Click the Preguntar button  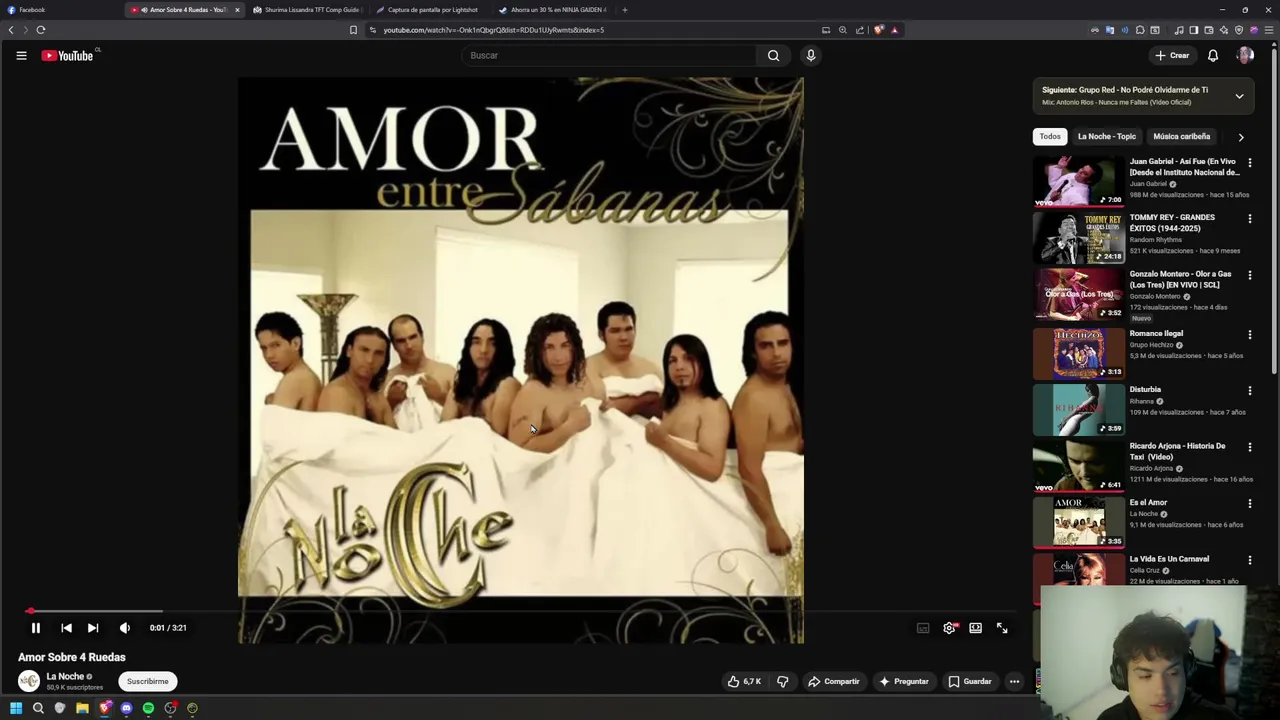coord(904,681)
